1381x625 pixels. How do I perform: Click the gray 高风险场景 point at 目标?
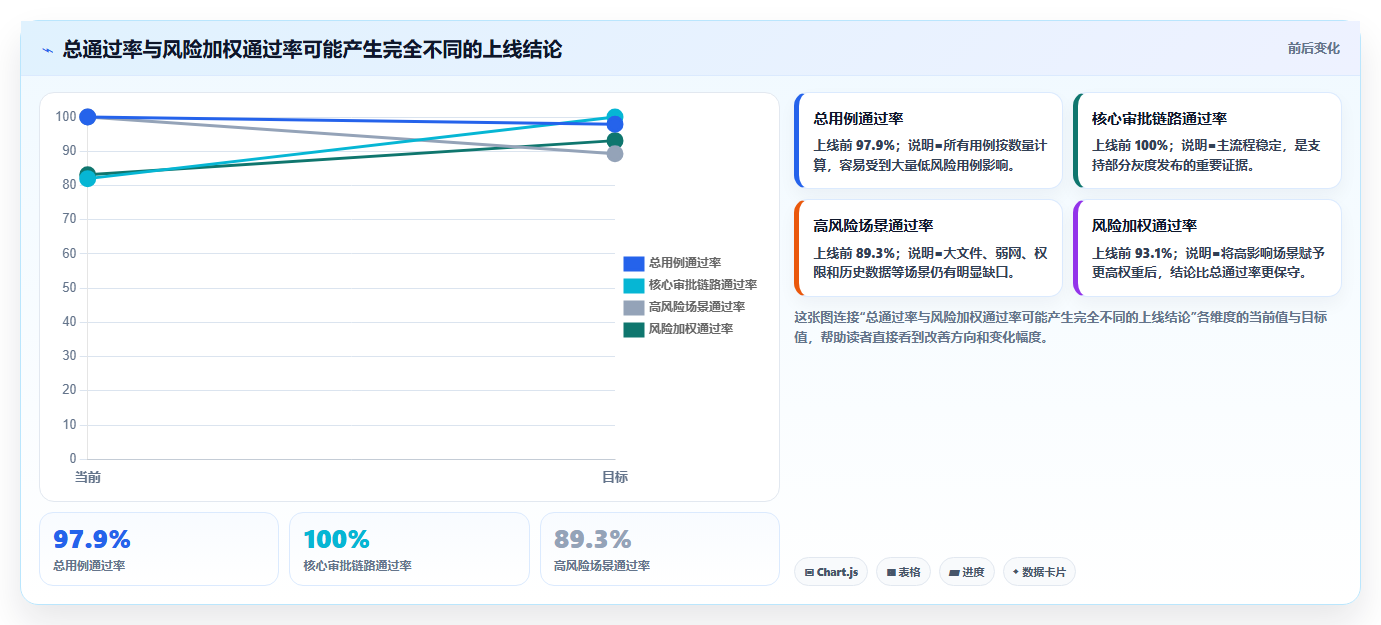click(x=615, y=153)
